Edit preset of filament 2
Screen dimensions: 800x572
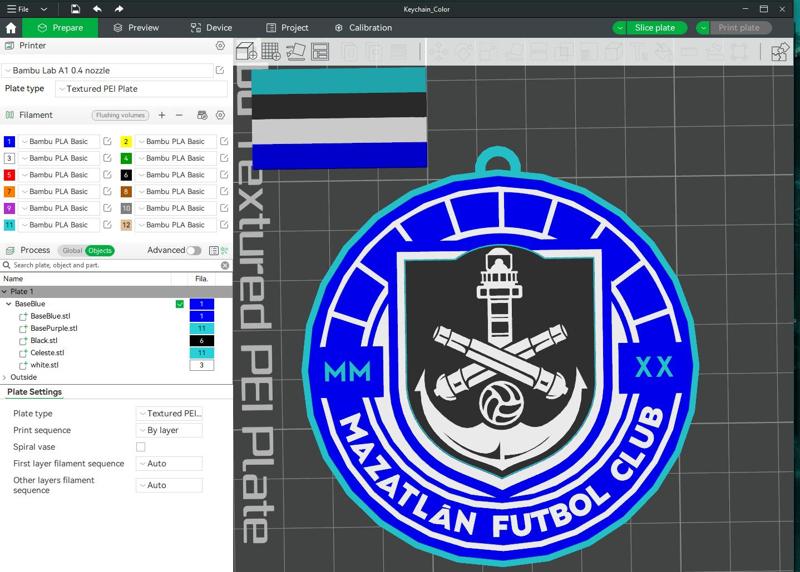coord(224,141)
